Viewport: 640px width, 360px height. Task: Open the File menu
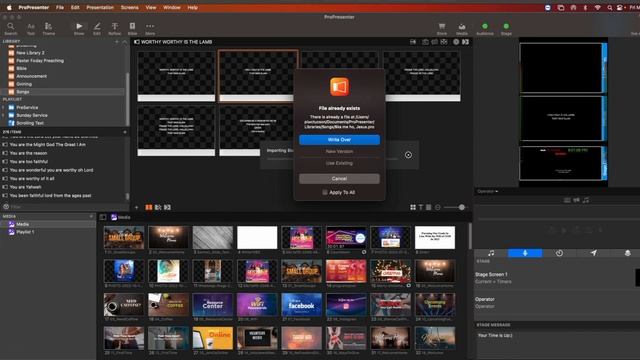tap(60, 7)
